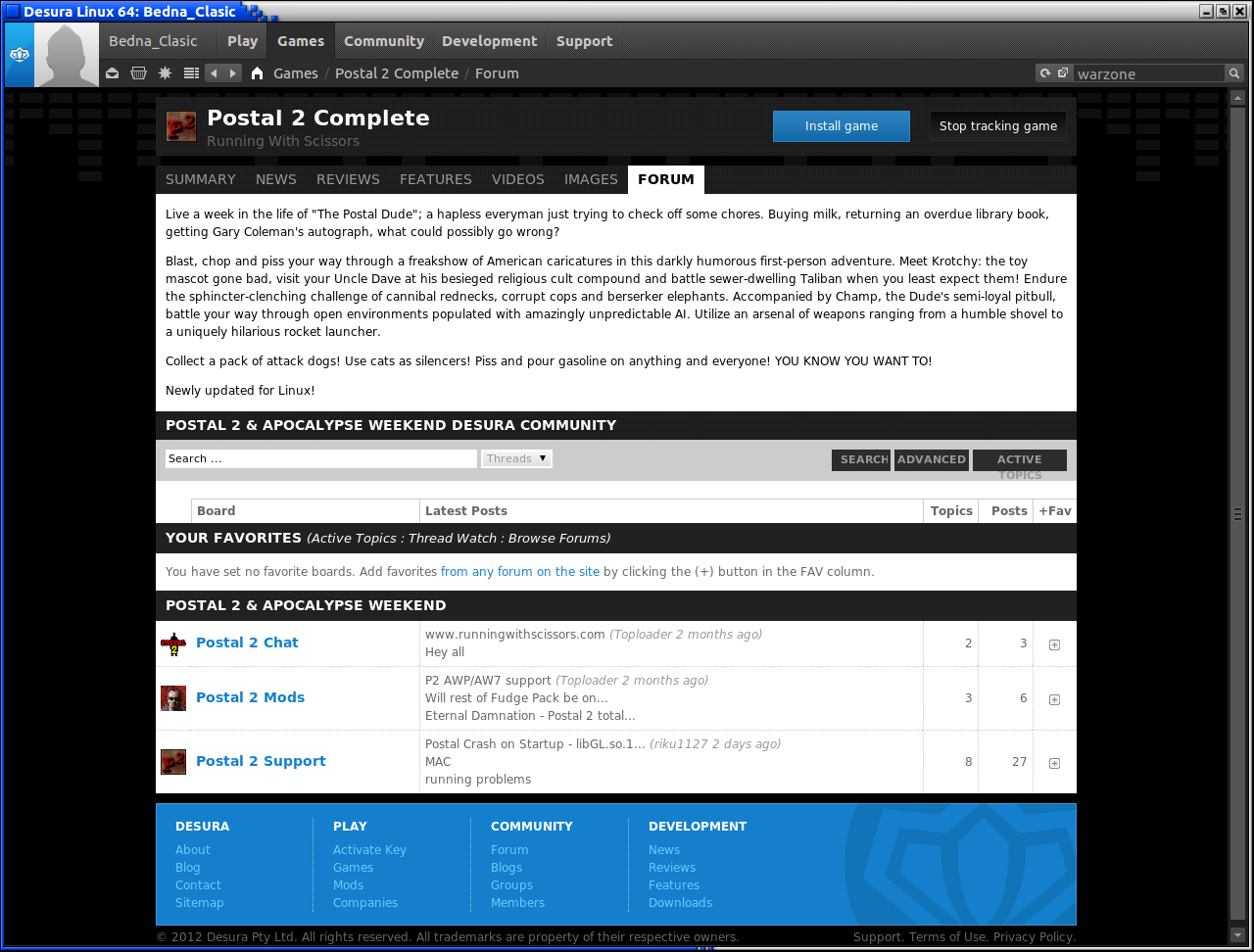Open page in external browser icon
This screenshot has width=1254, height=952.
pos(1063,73)
